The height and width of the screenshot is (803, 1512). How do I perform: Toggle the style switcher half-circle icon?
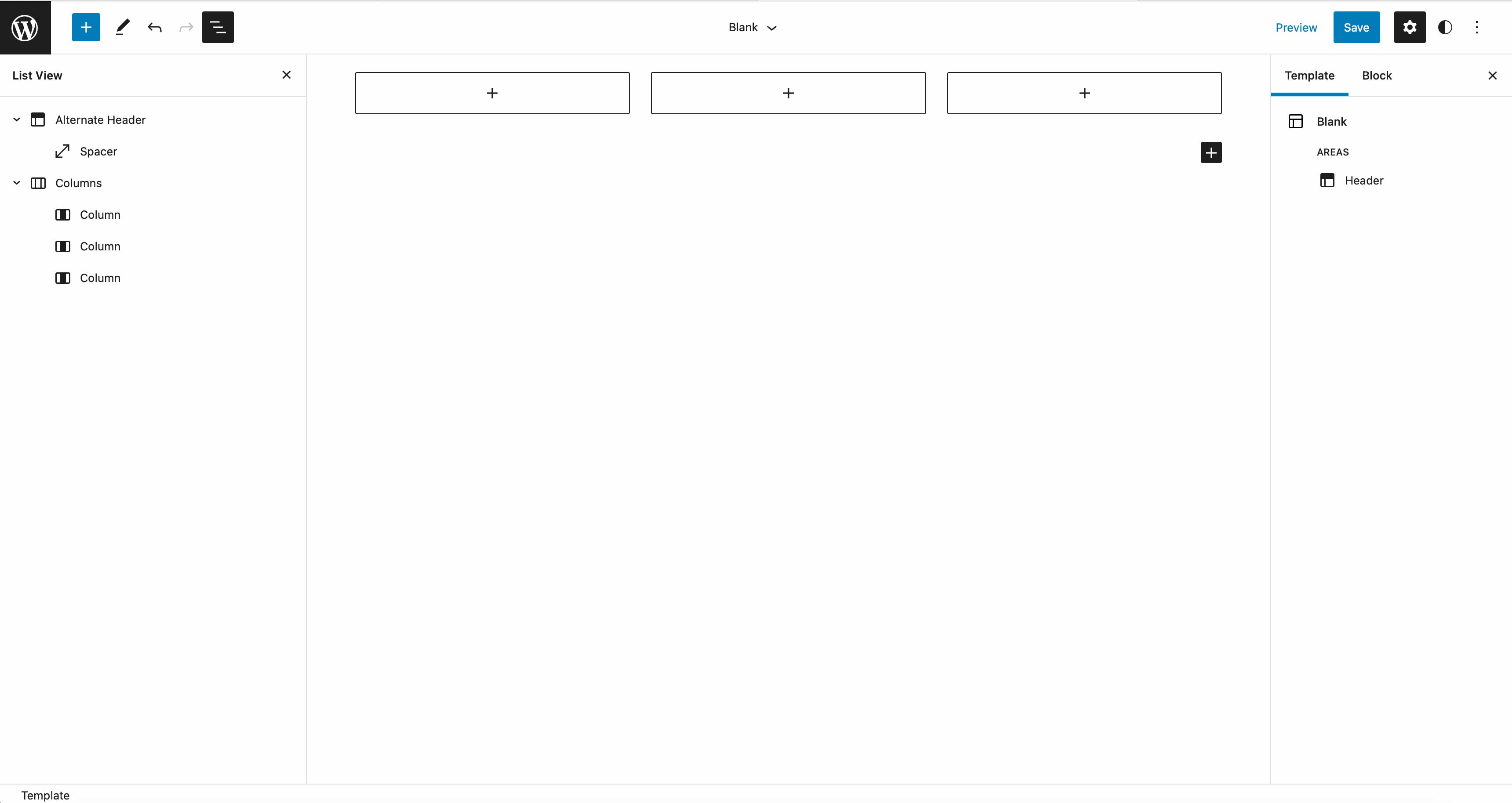pyautogui.click(x=1445, y=27)
